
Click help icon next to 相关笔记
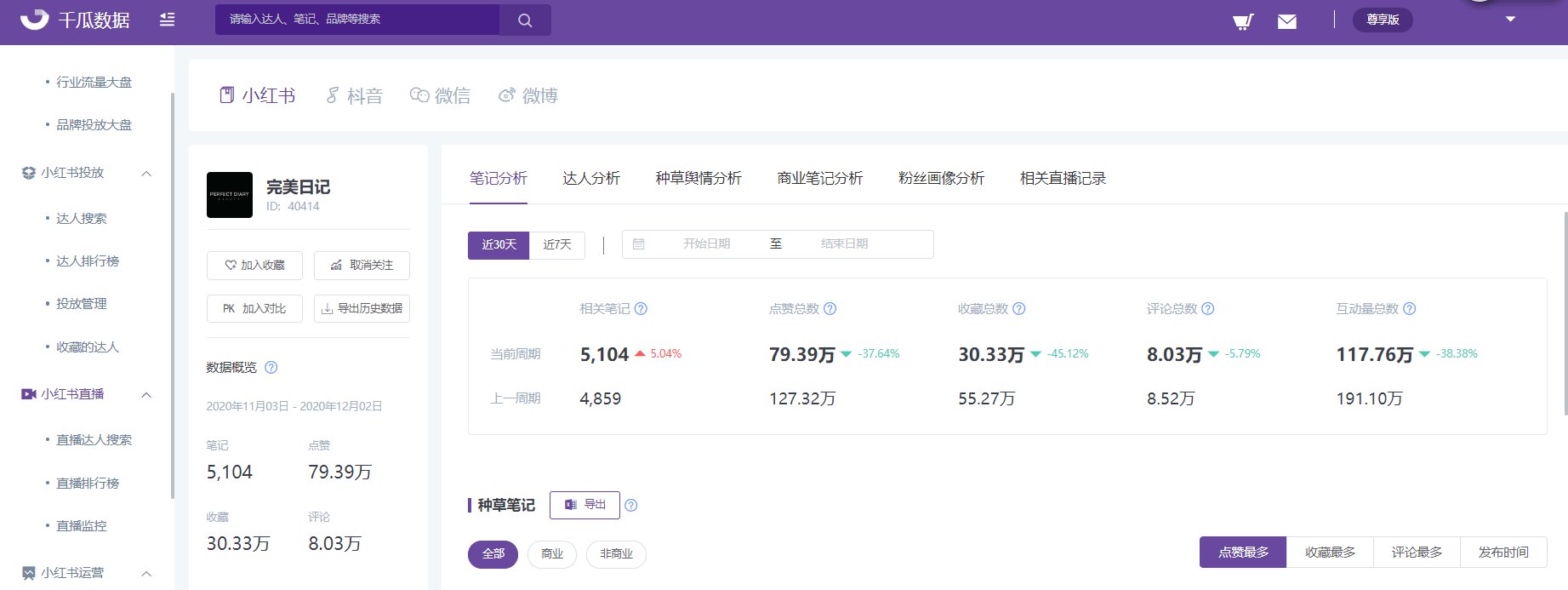click(641, 309)
